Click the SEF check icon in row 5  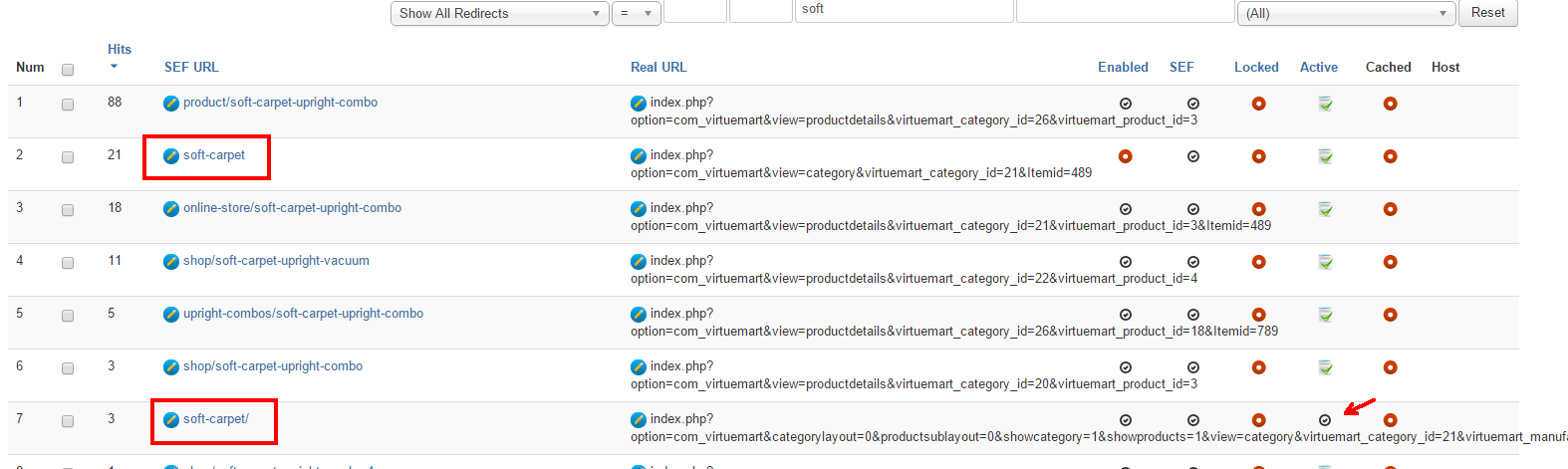pos(1192,315)
